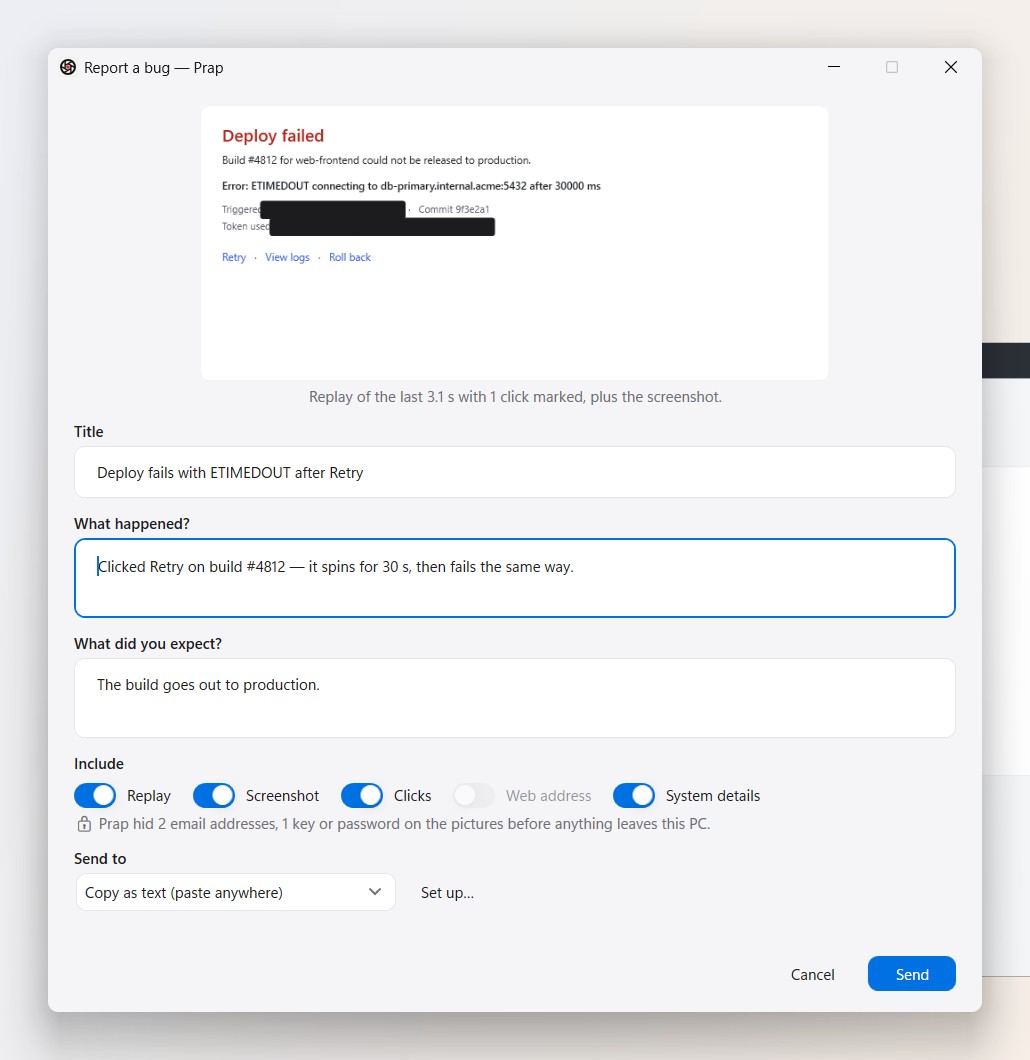Screen dimensions: 1030x1060
Task: Click the chevron on Copy as text combo
Action: click(375, 892)
